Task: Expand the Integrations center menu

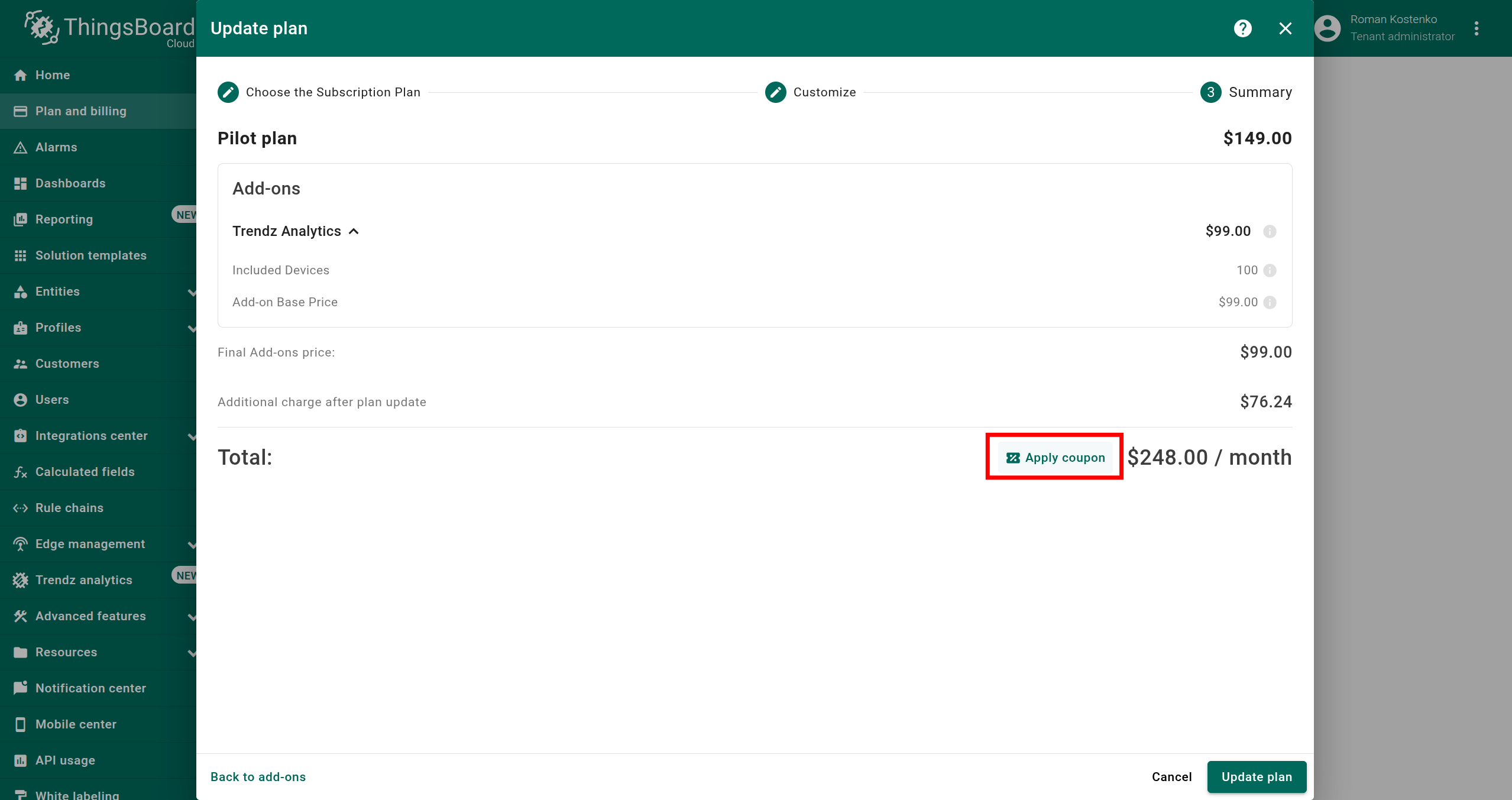Action: pyautogui.click(x=191, y=436)
